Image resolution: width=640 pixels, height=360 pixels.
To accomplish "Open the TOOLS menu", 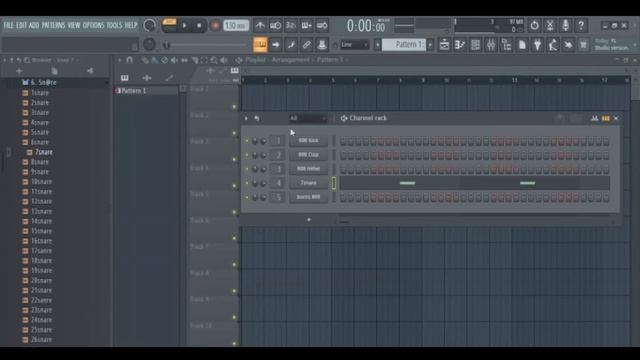I will pos(114,25).
